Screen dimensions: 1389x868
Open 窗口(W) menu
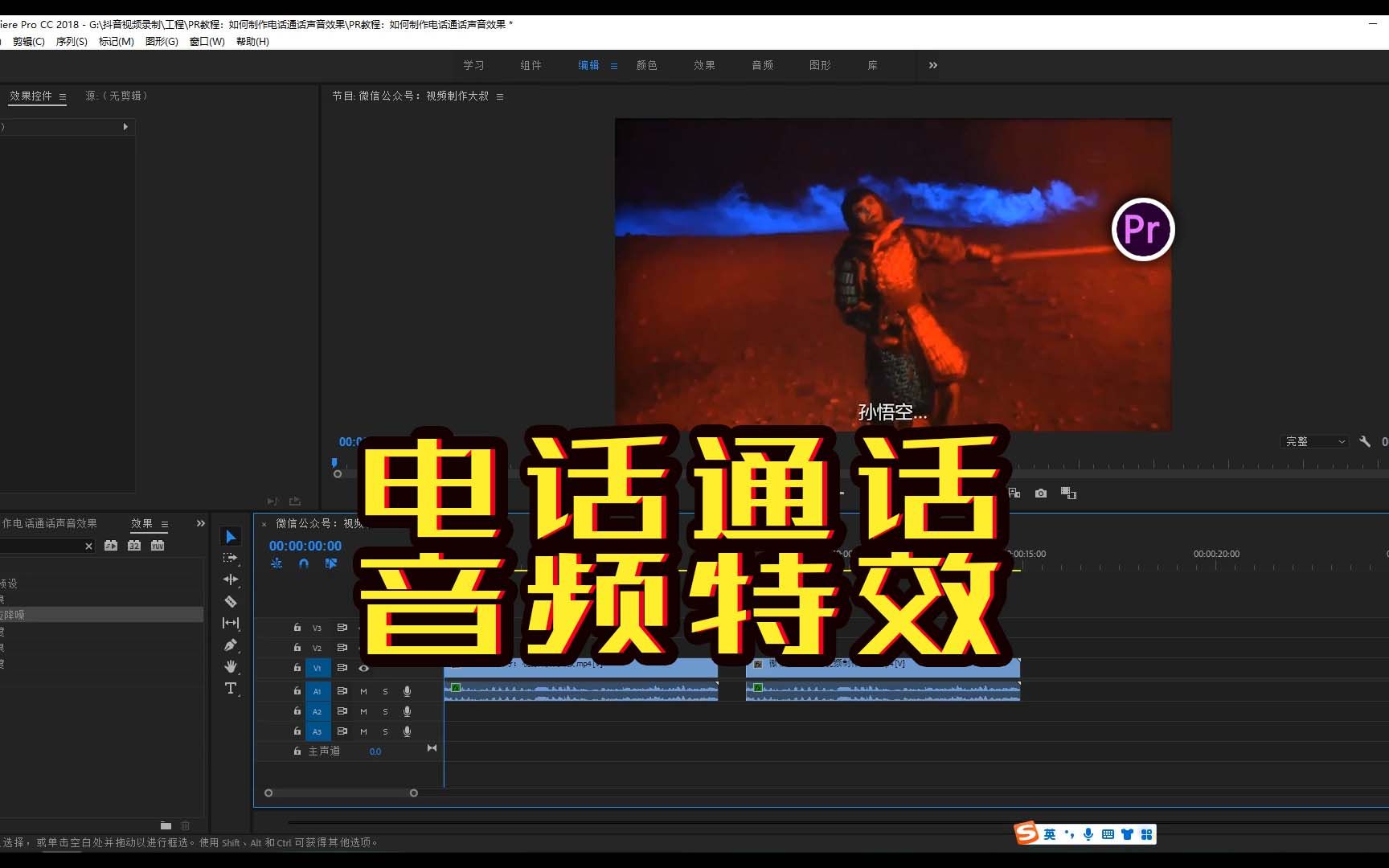coord(207,42)
